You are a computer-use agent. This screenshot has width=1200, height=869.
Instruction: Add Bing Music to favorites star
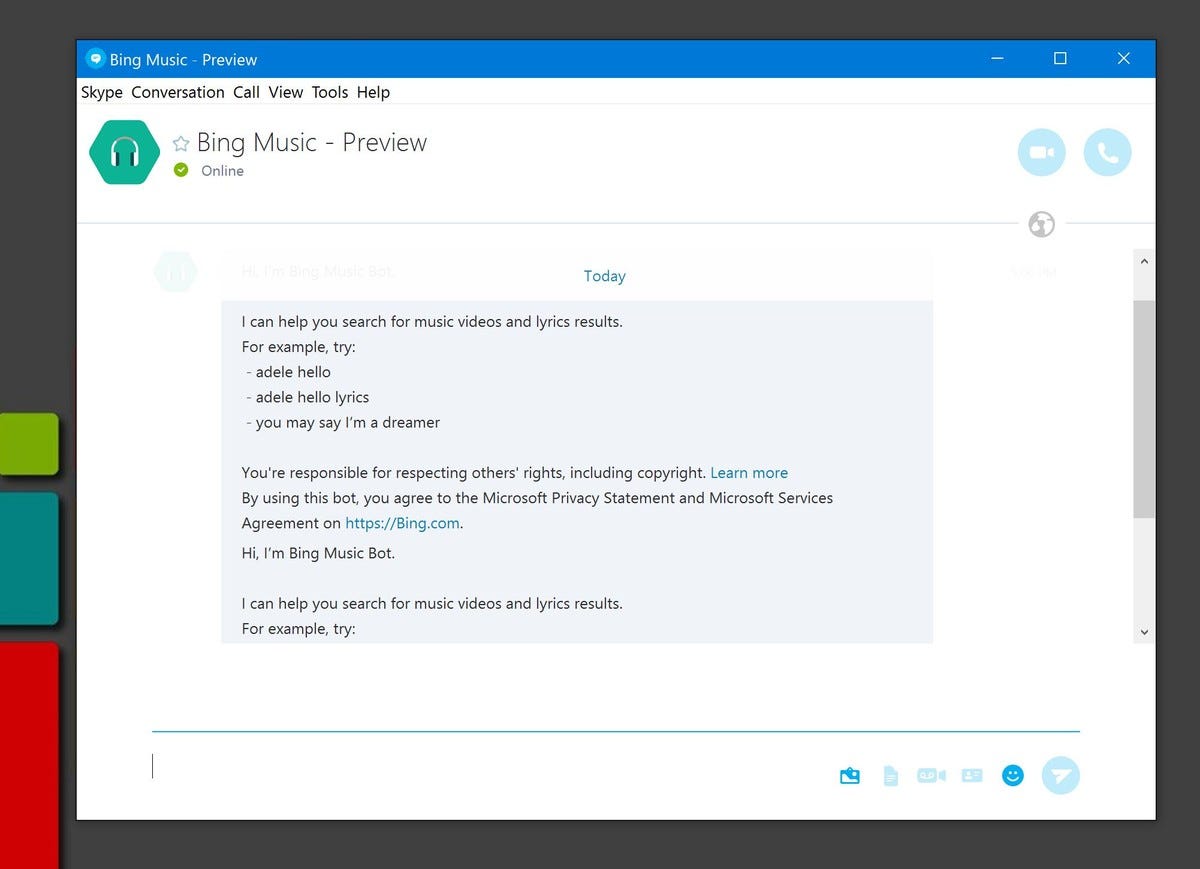point(181,144)
